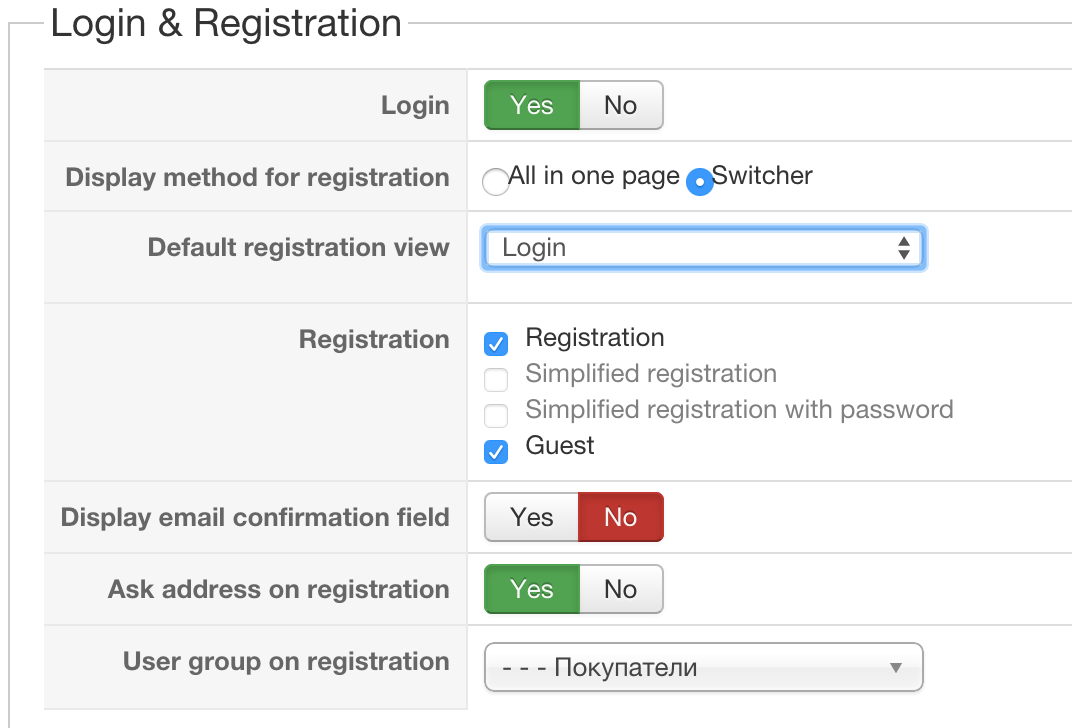The height and width of the screenshot is (728, 1072).
Task: Open the Default registration view dropdown
Action: click(703, 248)
